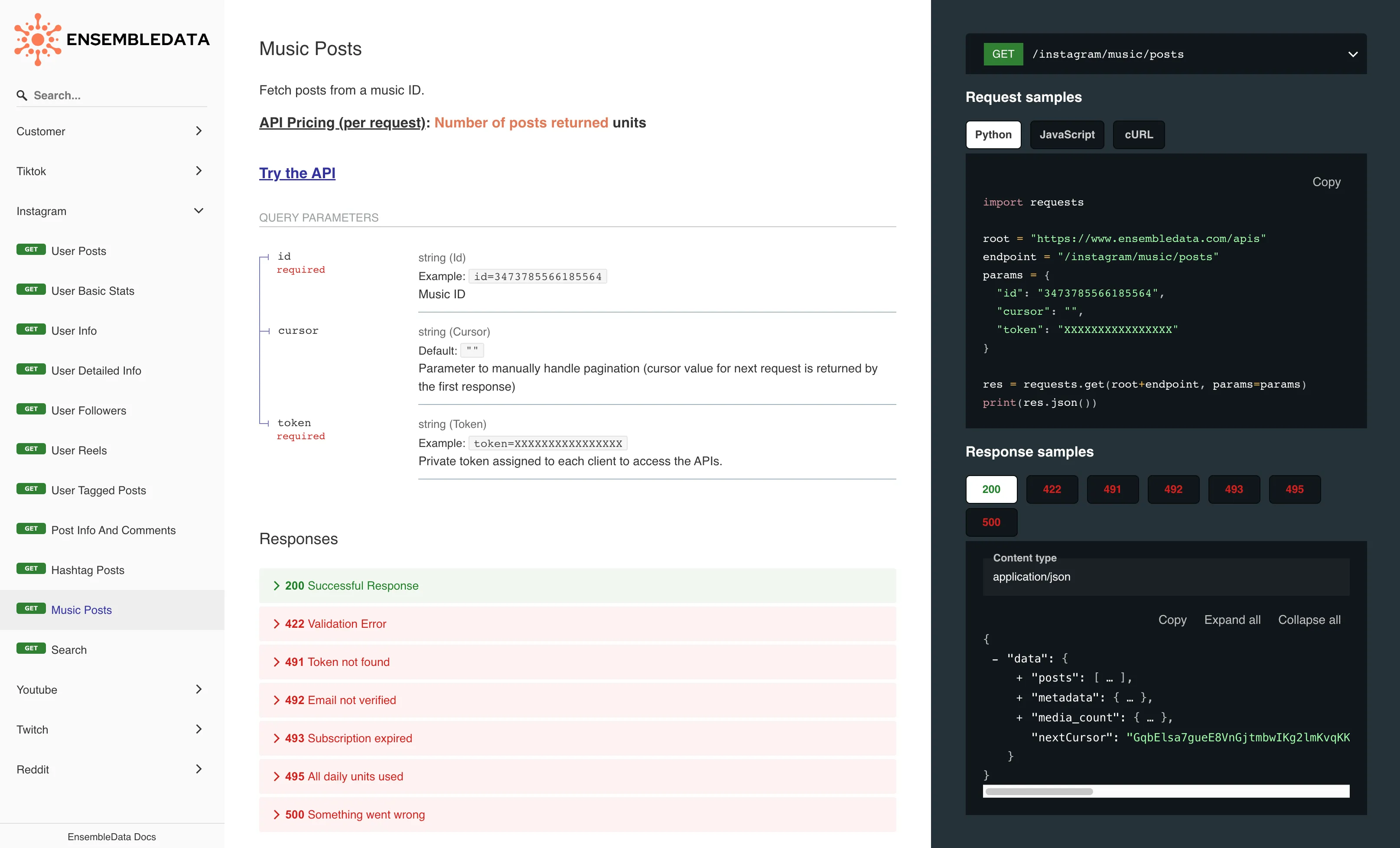Screen dimensions: 1400x848
Task: Collapse the "data" JSON node
Action: click(996, 659)
